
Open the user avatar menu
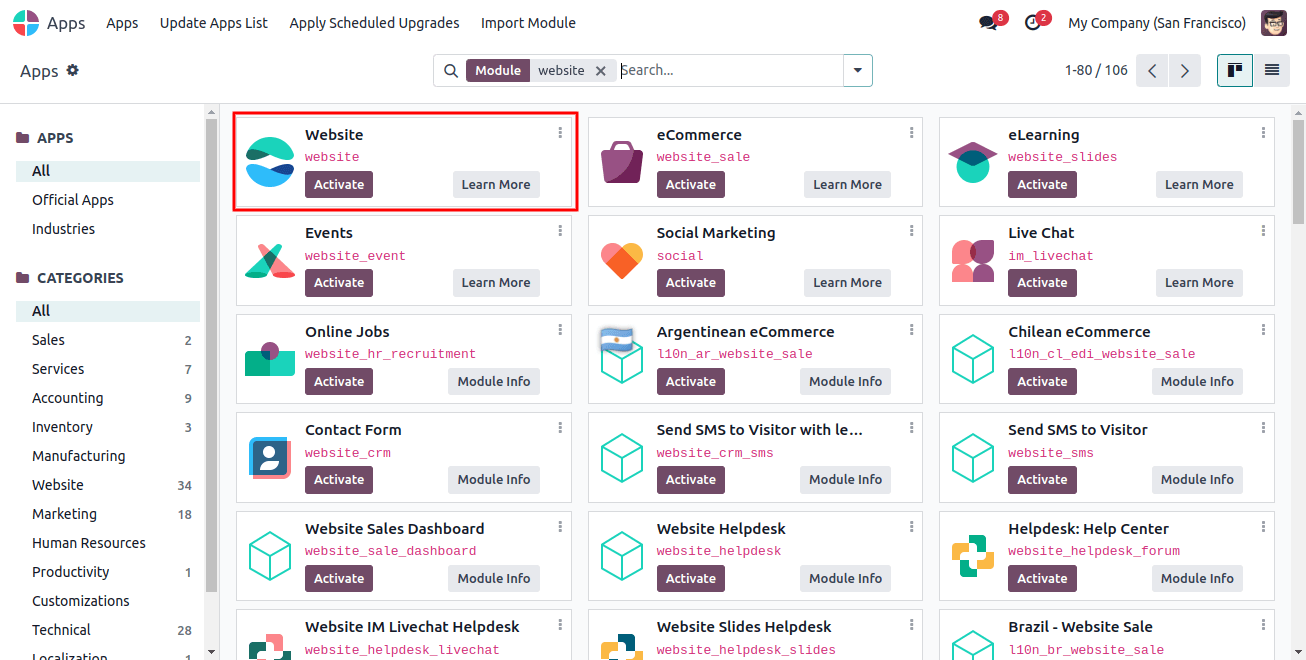(1274, 23)
